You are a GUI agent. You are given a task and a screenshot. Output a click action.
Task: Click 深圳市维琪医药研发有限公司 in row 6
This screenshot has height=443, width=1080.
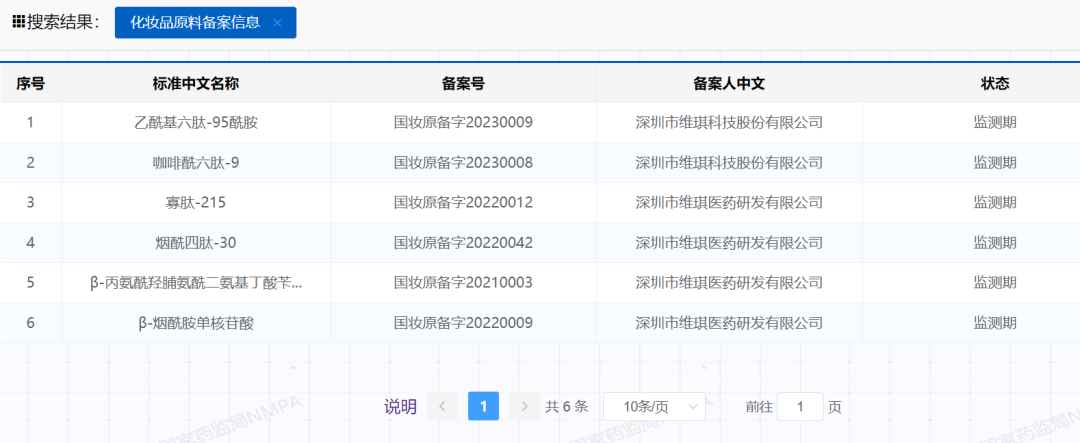729,322
